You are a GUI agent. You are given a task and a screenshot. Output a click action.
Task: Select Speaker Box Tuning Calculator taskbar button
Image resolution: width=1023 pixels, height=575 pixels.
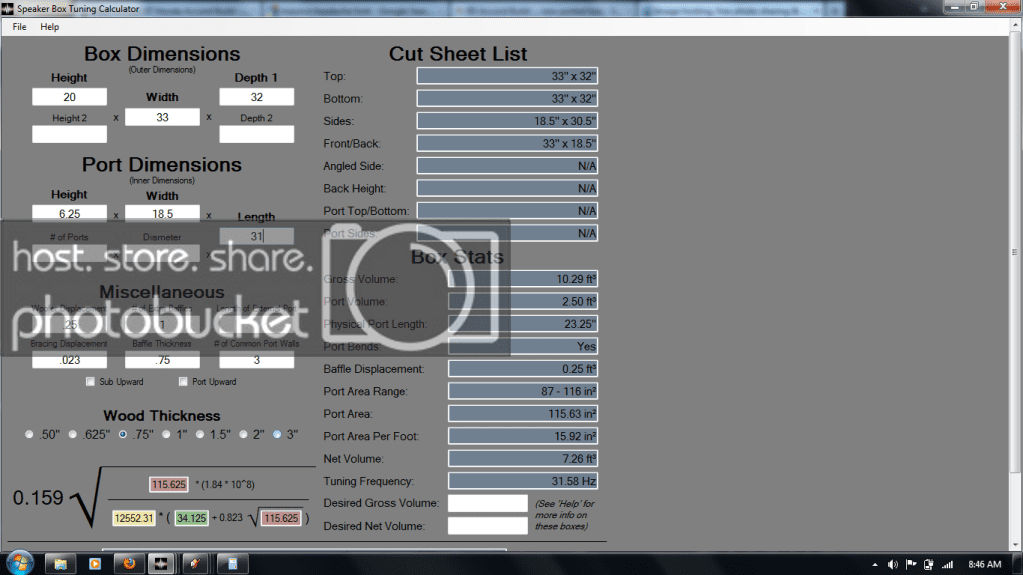pyautogui.click(x=161, y=564)
